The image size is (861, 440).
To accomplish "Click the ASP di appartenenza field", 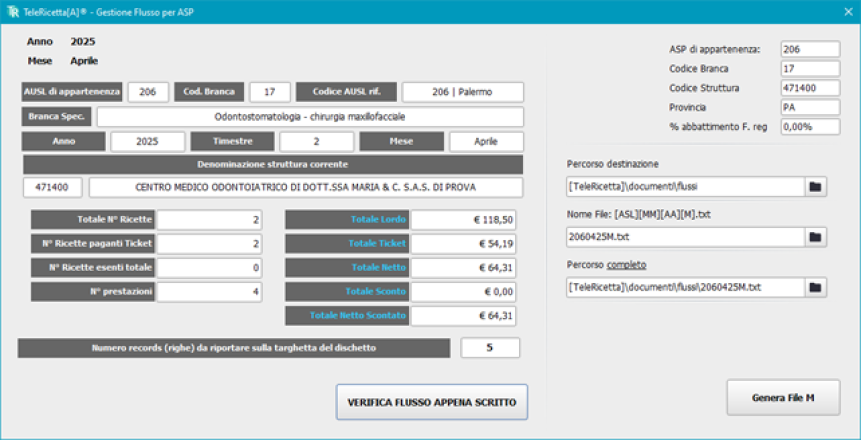I will [x=809, y=49].
